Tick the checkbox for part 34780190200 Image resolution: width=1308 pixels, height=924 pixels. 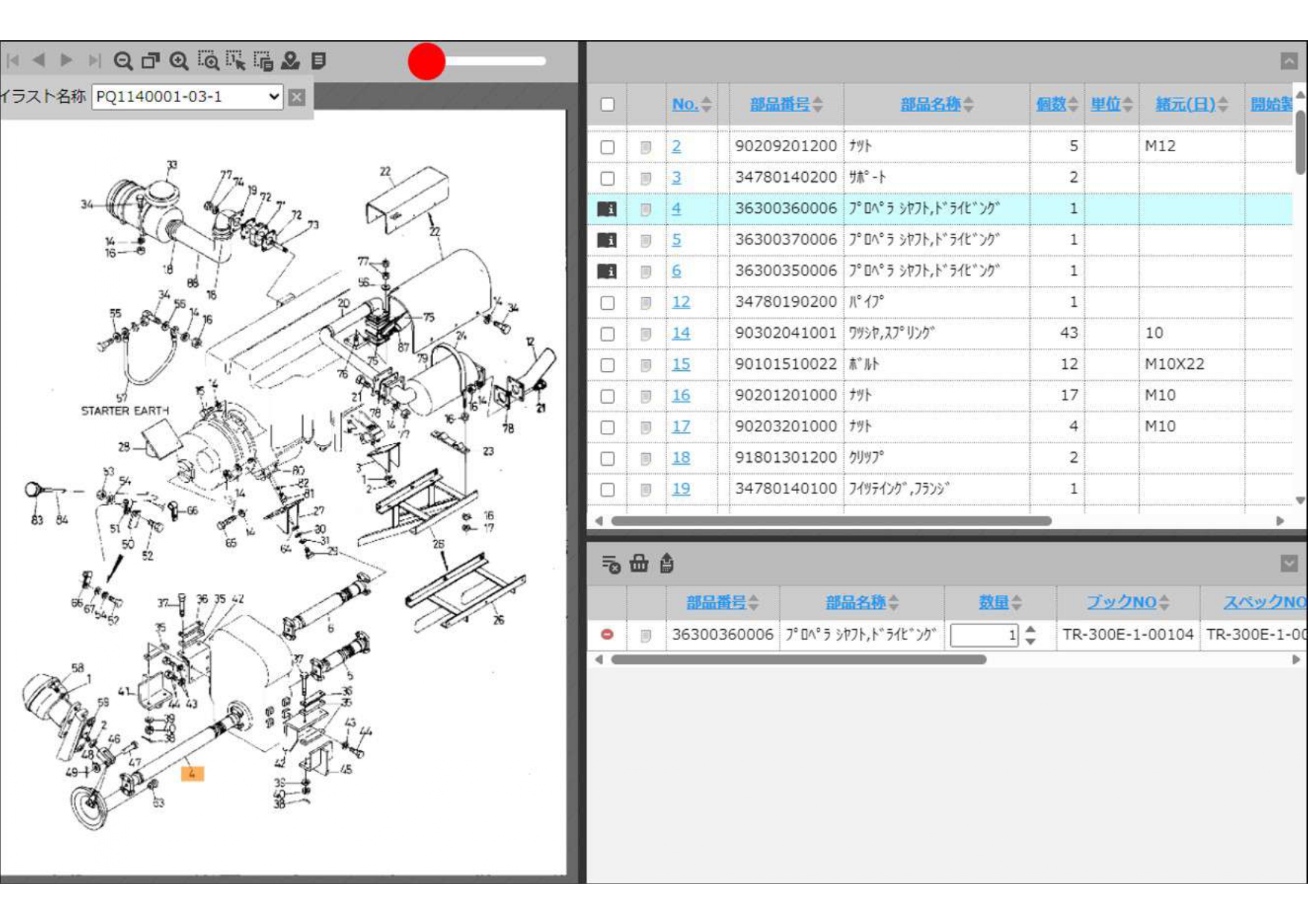pos(607,303)
